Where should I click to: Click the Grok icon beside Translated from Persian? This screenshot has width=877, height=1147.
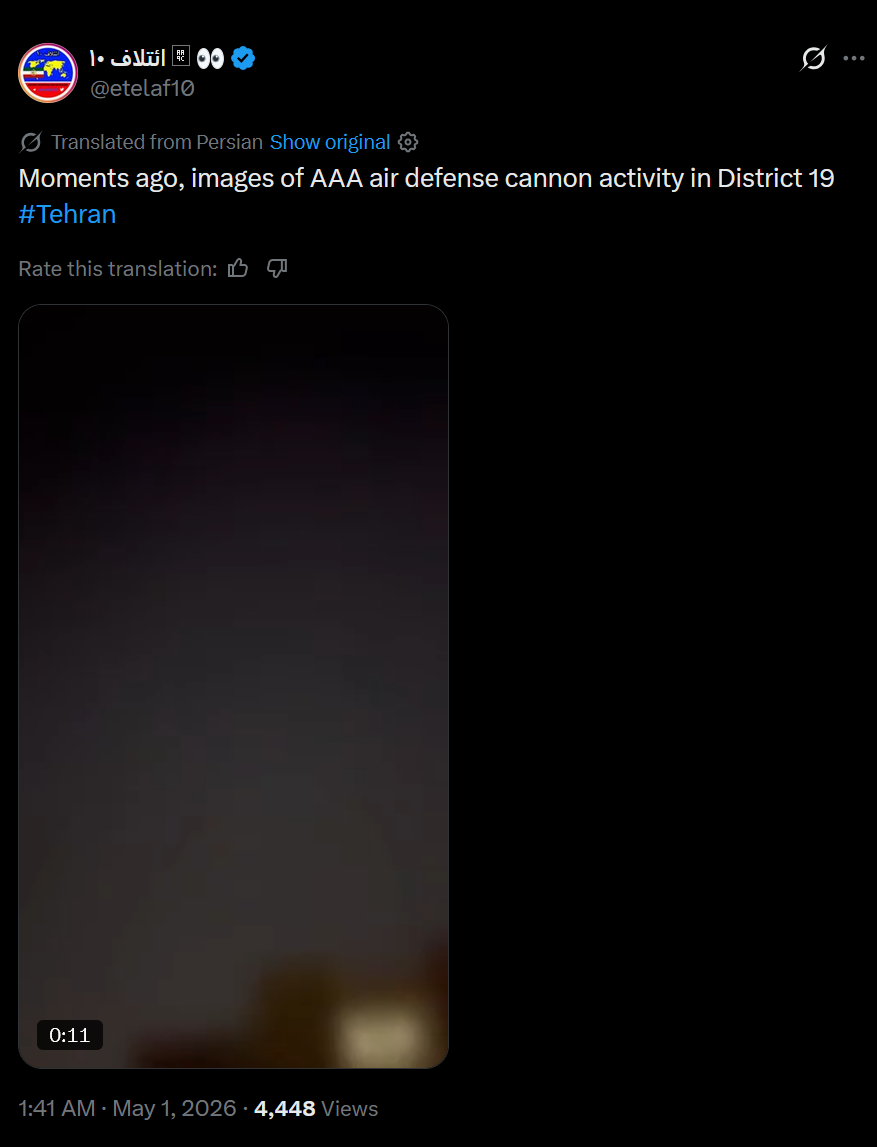pyautogui.click(x=31, y=142)
